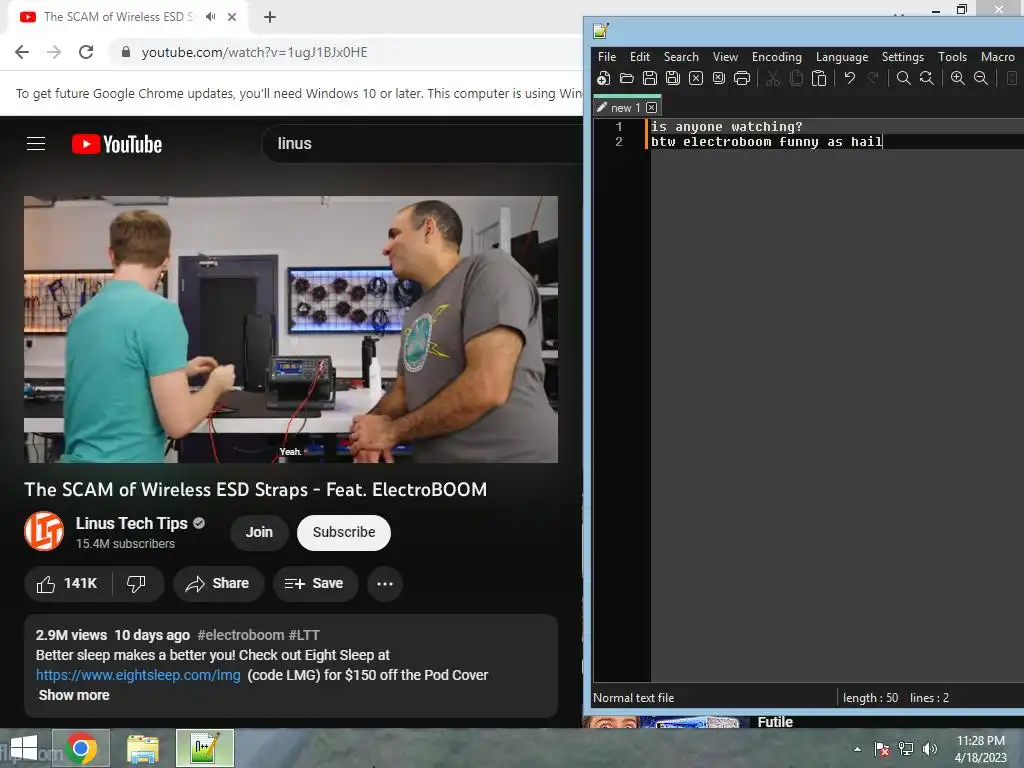Screen dimensions: 1024x768
Task: Click the #electroboom hashtag
Action: pyautogui.click(x=240, y=635)
